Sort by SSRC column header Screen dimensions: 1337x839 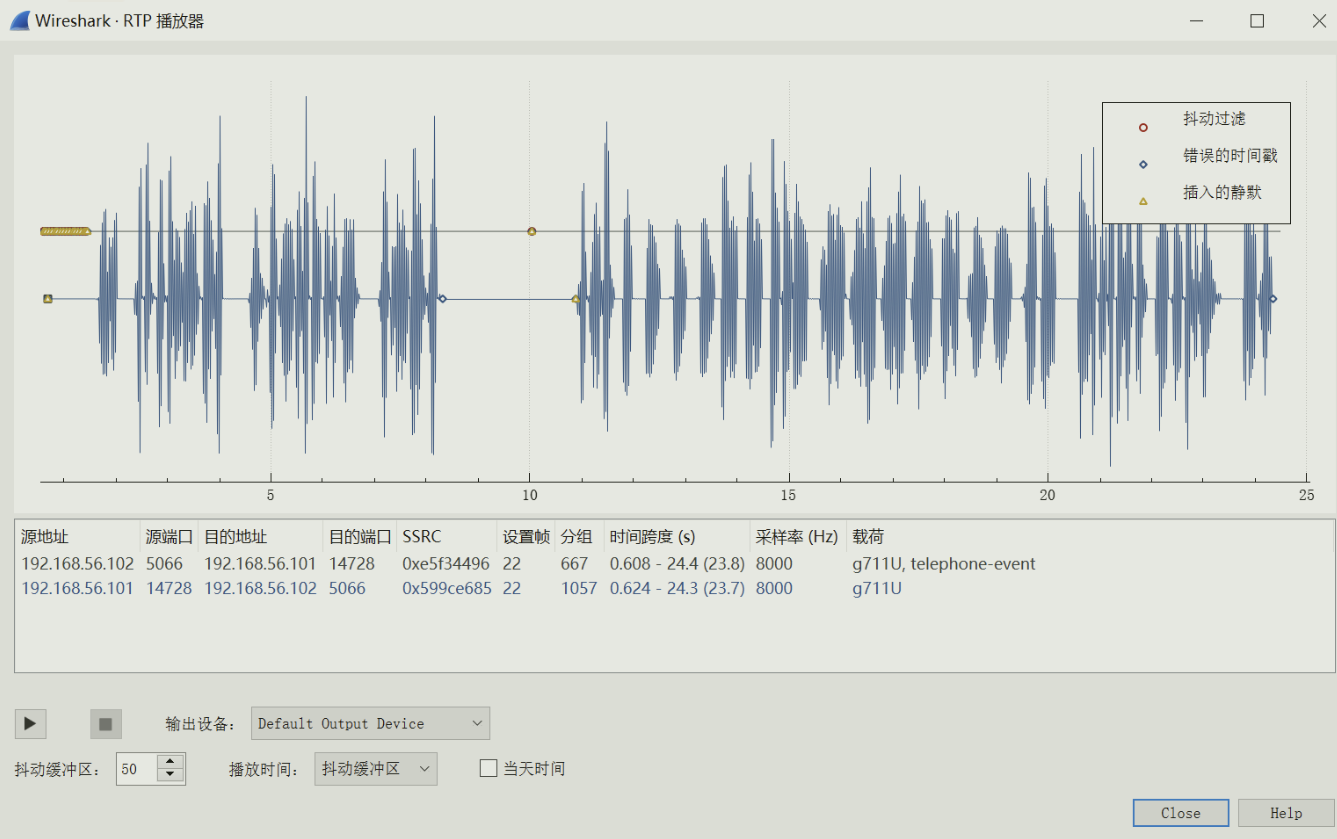(447, 537)
